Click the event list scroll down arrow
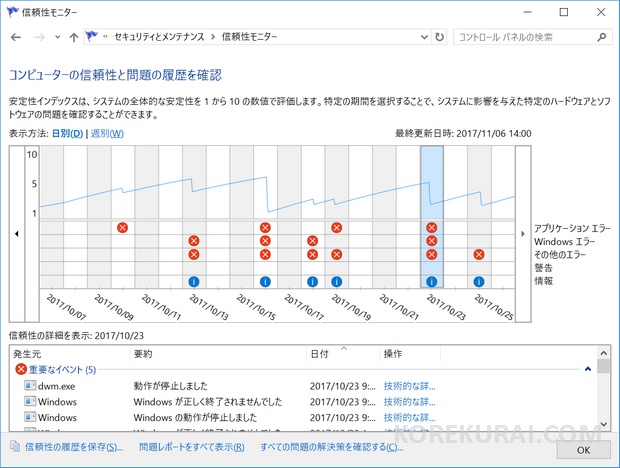 coord(603,424)
